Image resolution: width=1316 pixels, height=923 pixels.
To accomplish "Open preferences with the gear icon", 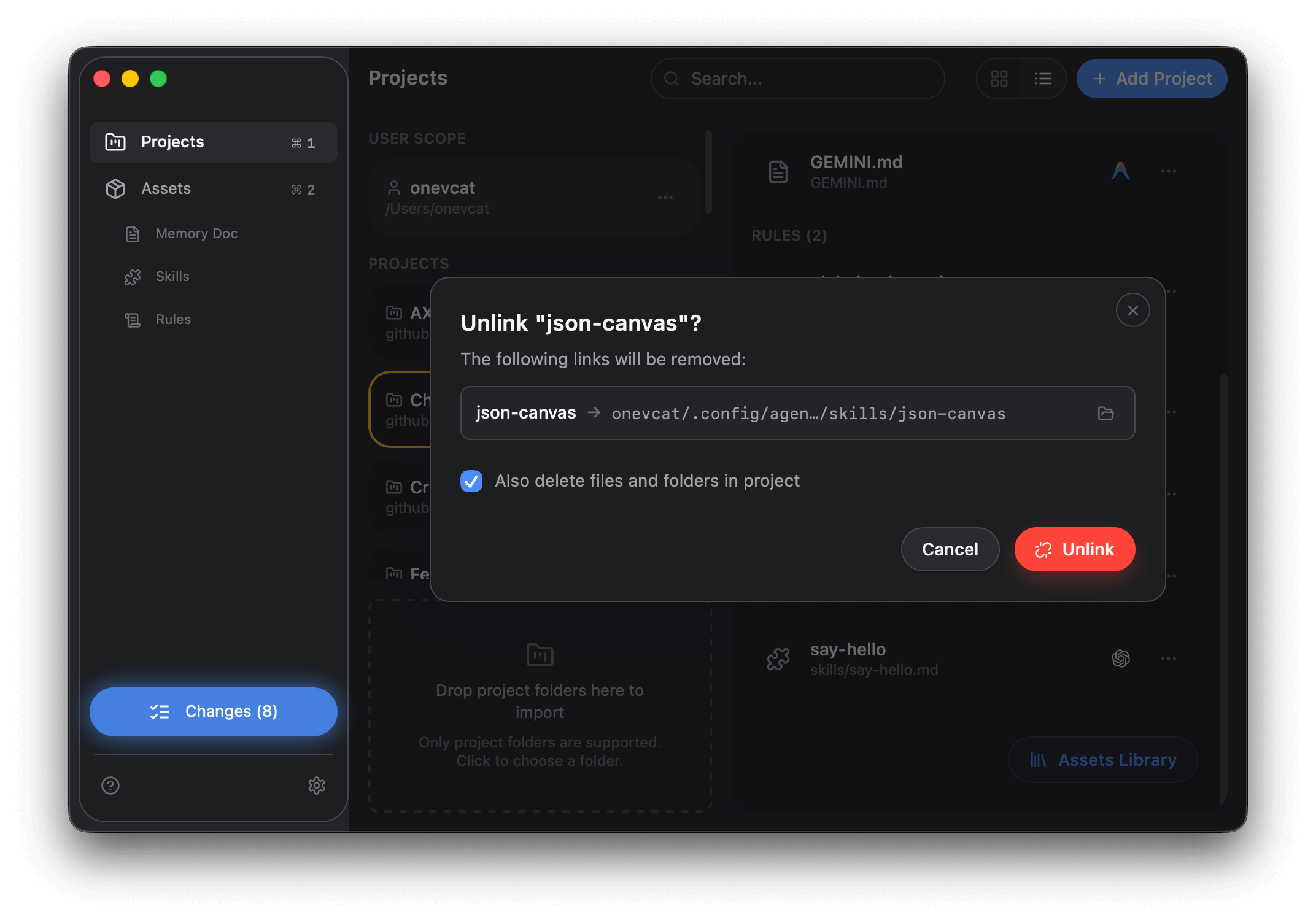I will coord(317,786).
